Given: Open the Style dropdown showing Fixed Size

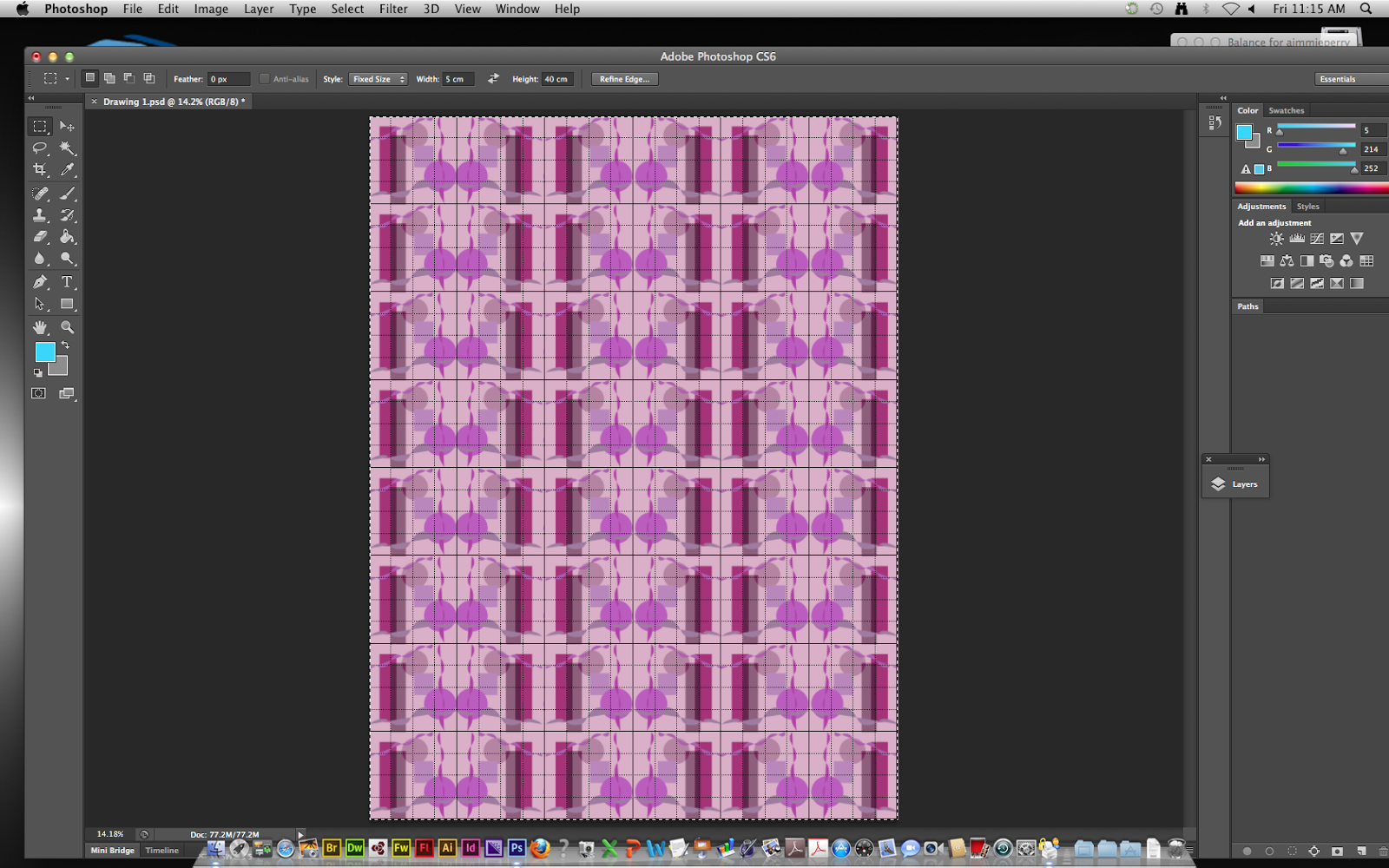Looking at the screenshot, I should tap(378, 78).
